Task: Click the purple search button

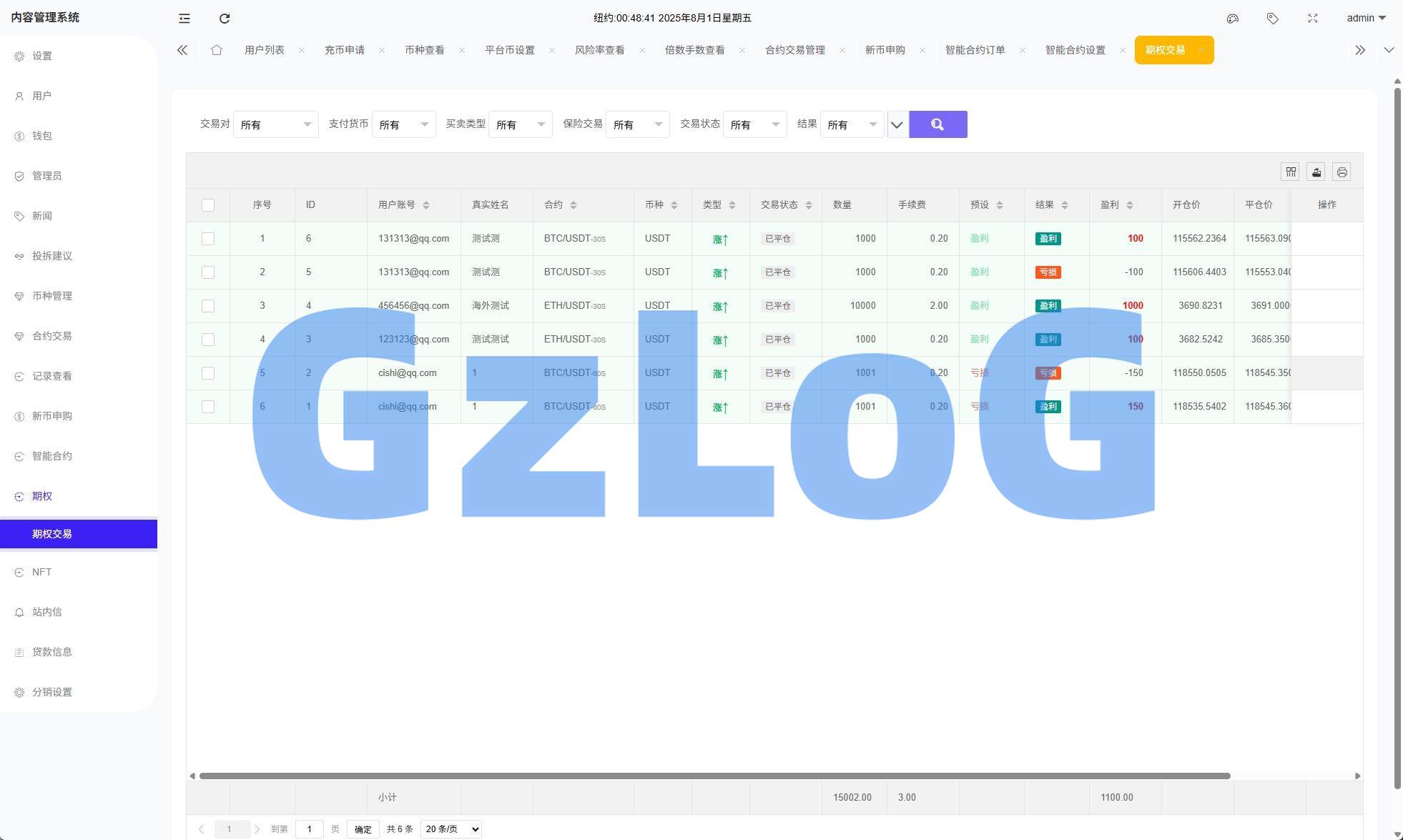Action: tap(937, 125)
